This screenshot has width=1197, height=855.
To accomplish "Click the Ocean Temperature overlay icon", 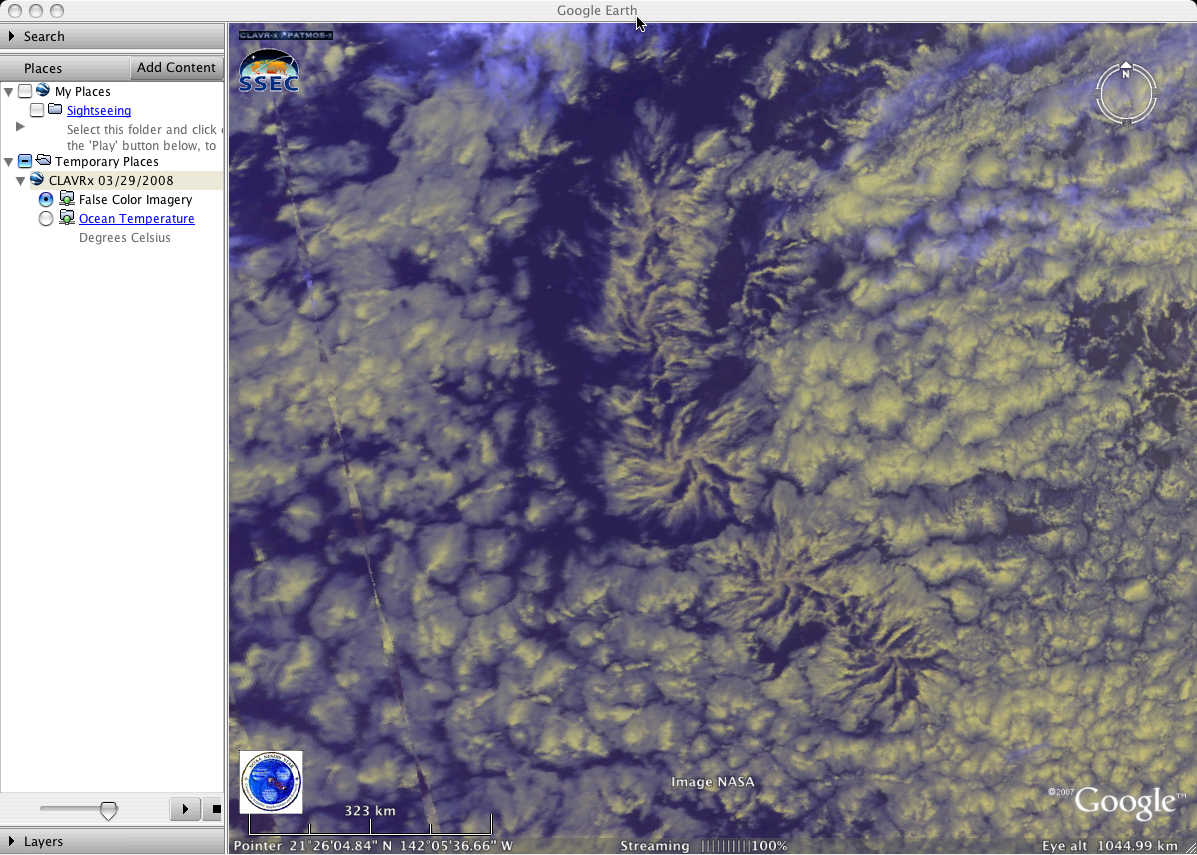I will pyautogui.click(x=66, y=218).
